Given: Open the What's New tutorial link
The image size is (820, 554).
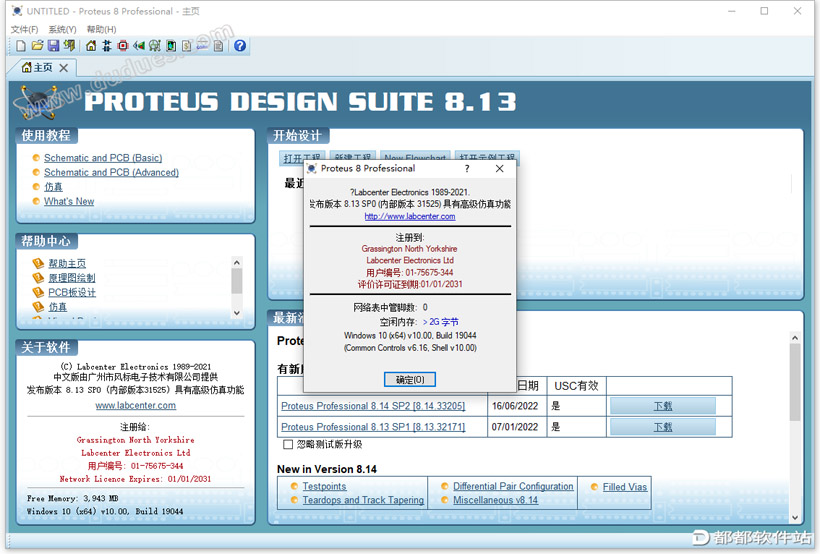Looking at the screenshot, I should [69, 201].
